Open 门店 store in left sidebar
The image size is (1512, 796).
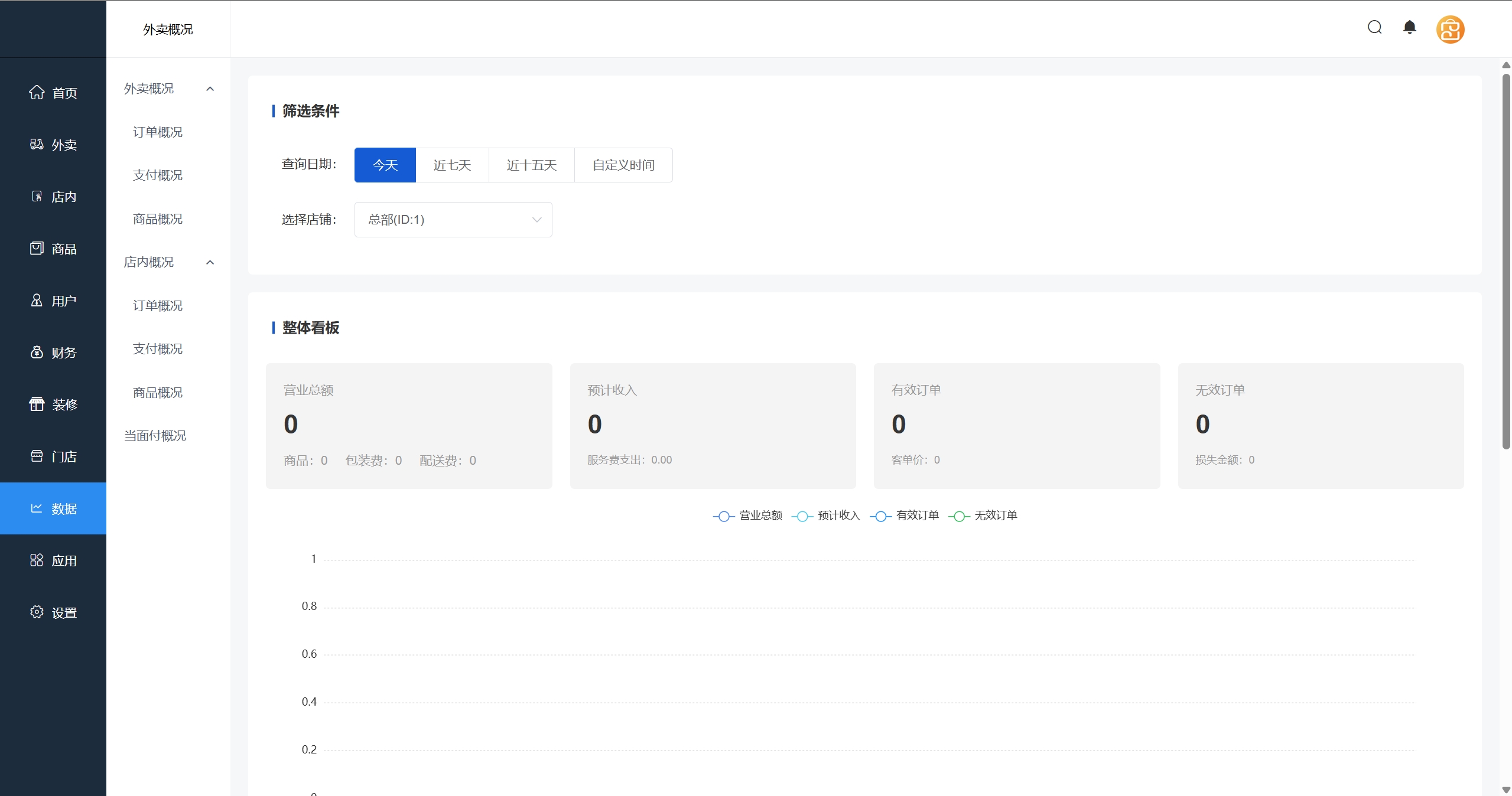(53, 456)
